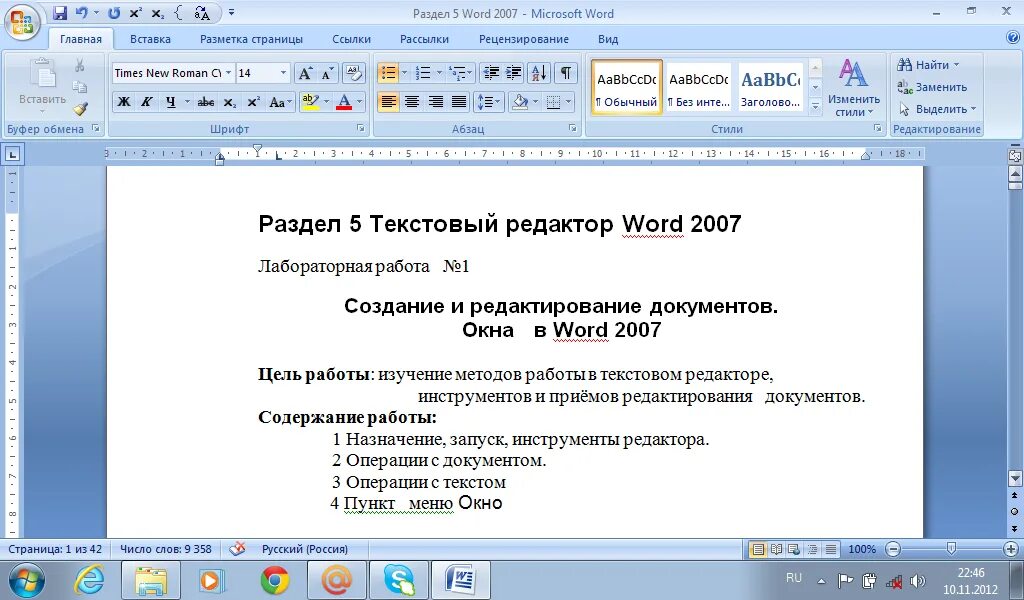Open the Change Case Aa menu
The width and height of the screenshot is (1024, 600).
click(280, 102)
